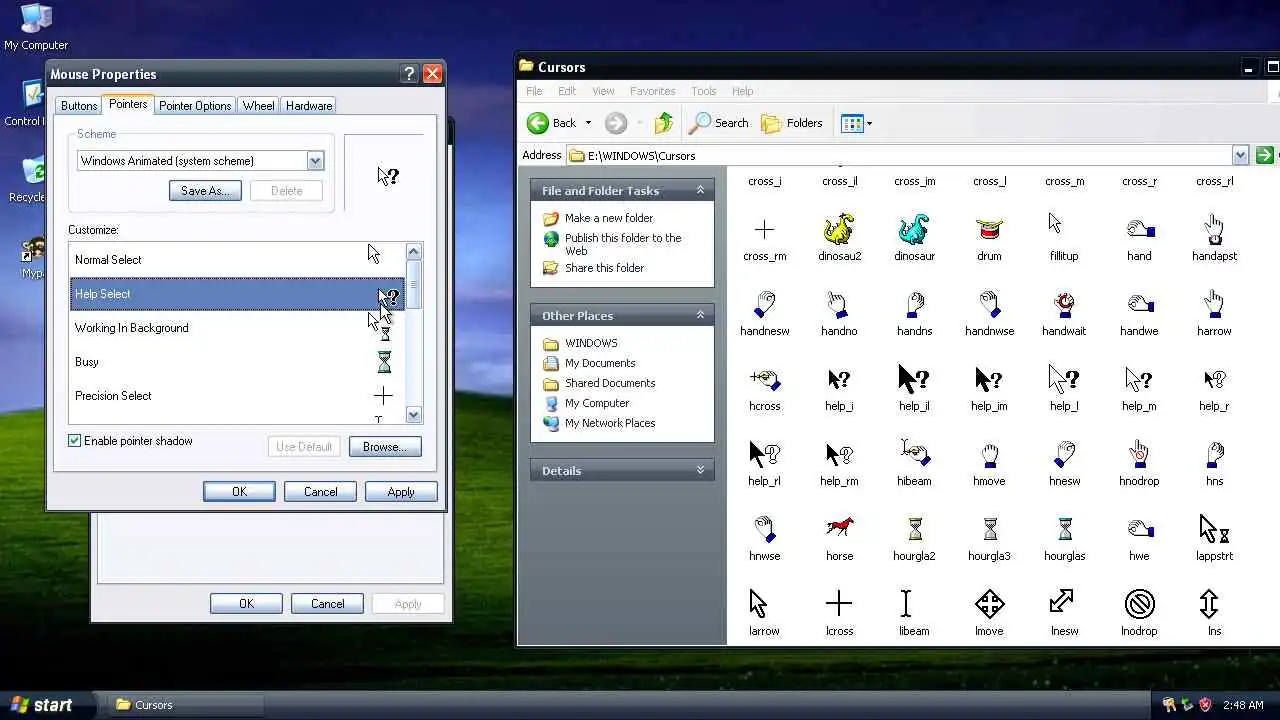The width and height of the screenshot is (1280, 720).
Task: Select the harrow cursor file
Action: tap(1214, 305)
